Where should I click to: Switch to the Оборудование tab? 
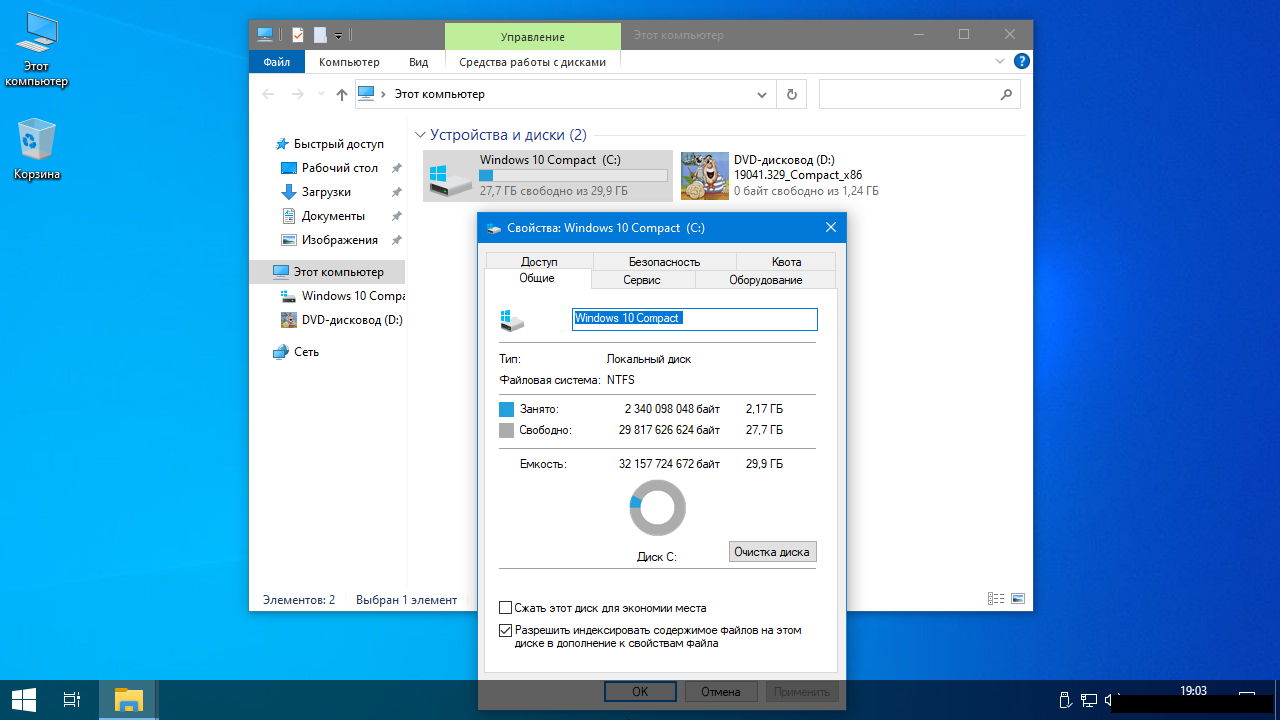tap(766, 280)
